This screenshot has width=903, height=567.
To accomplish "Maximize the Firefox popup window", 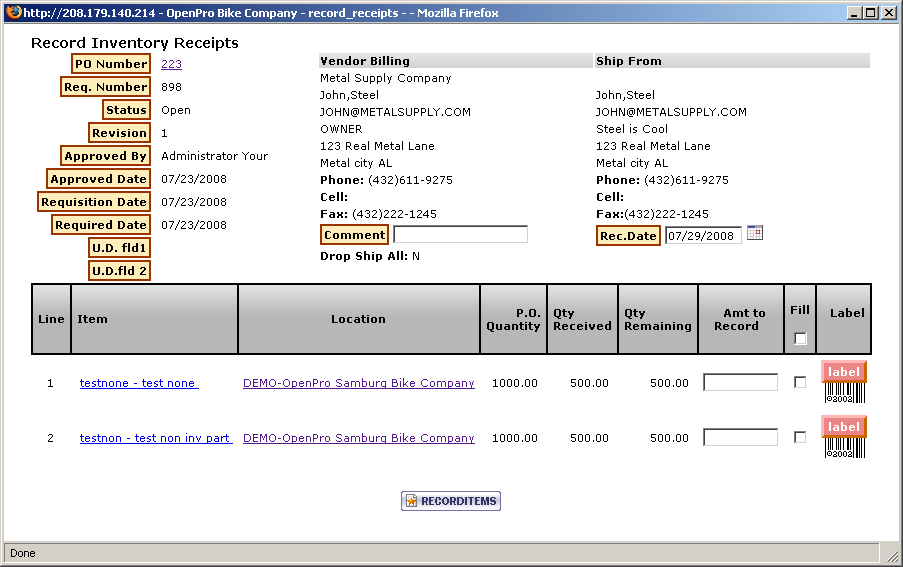I will (871, 13).
